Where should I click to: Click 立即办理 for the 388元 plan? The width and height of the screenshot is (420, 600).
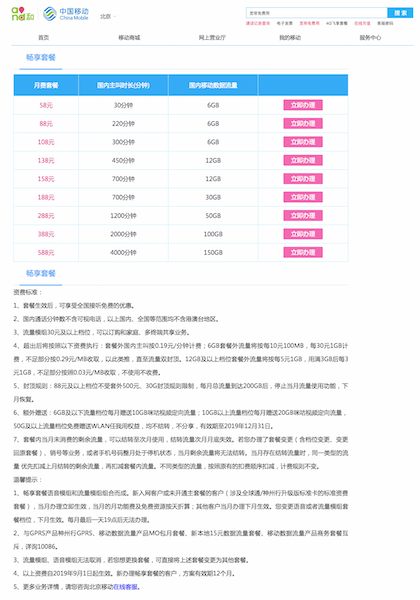303,234
